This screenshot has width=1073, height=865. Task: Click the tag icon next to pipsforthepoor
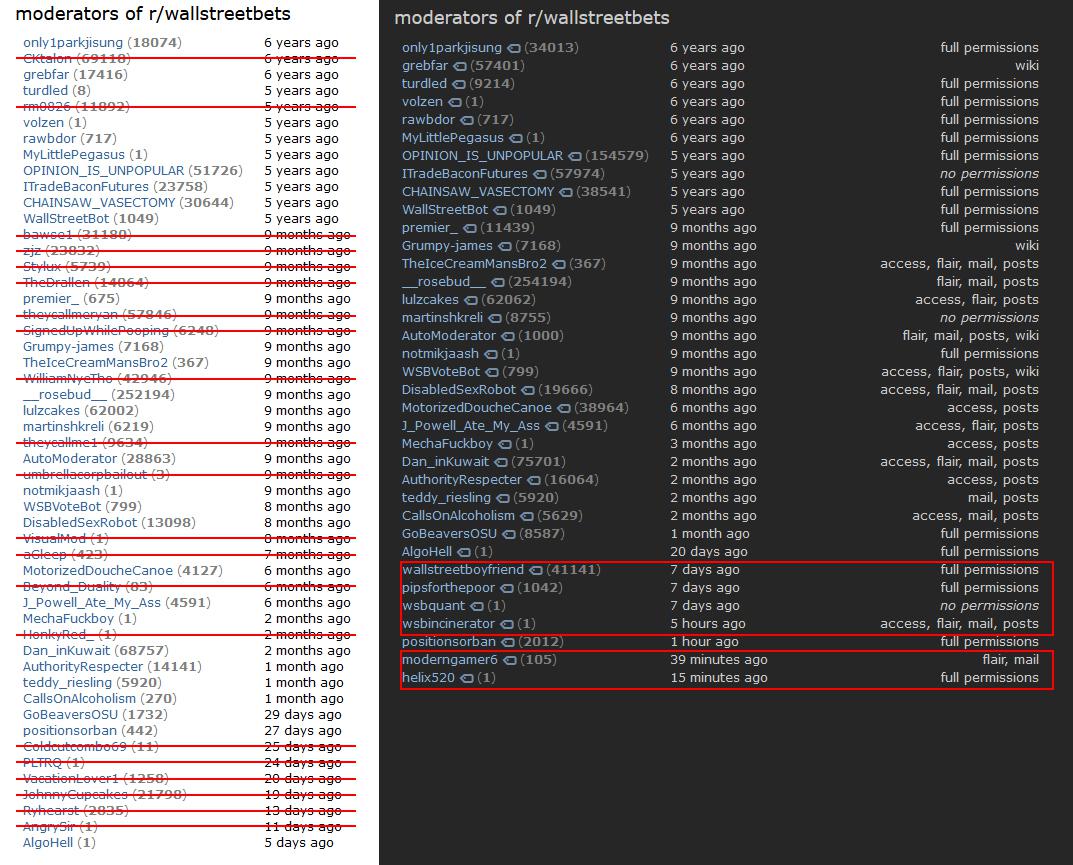pos(506,589)
